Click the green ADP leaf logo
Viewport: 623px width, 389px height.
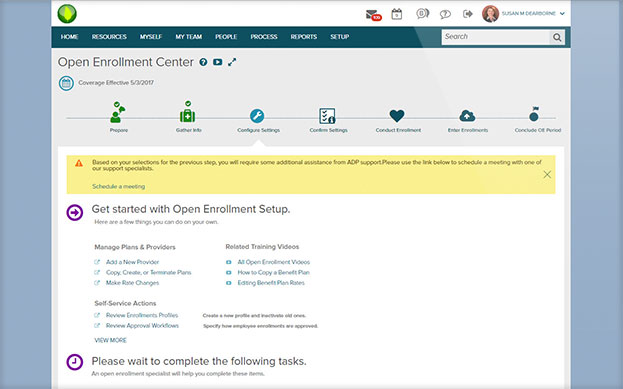click(x=67, y=14)
